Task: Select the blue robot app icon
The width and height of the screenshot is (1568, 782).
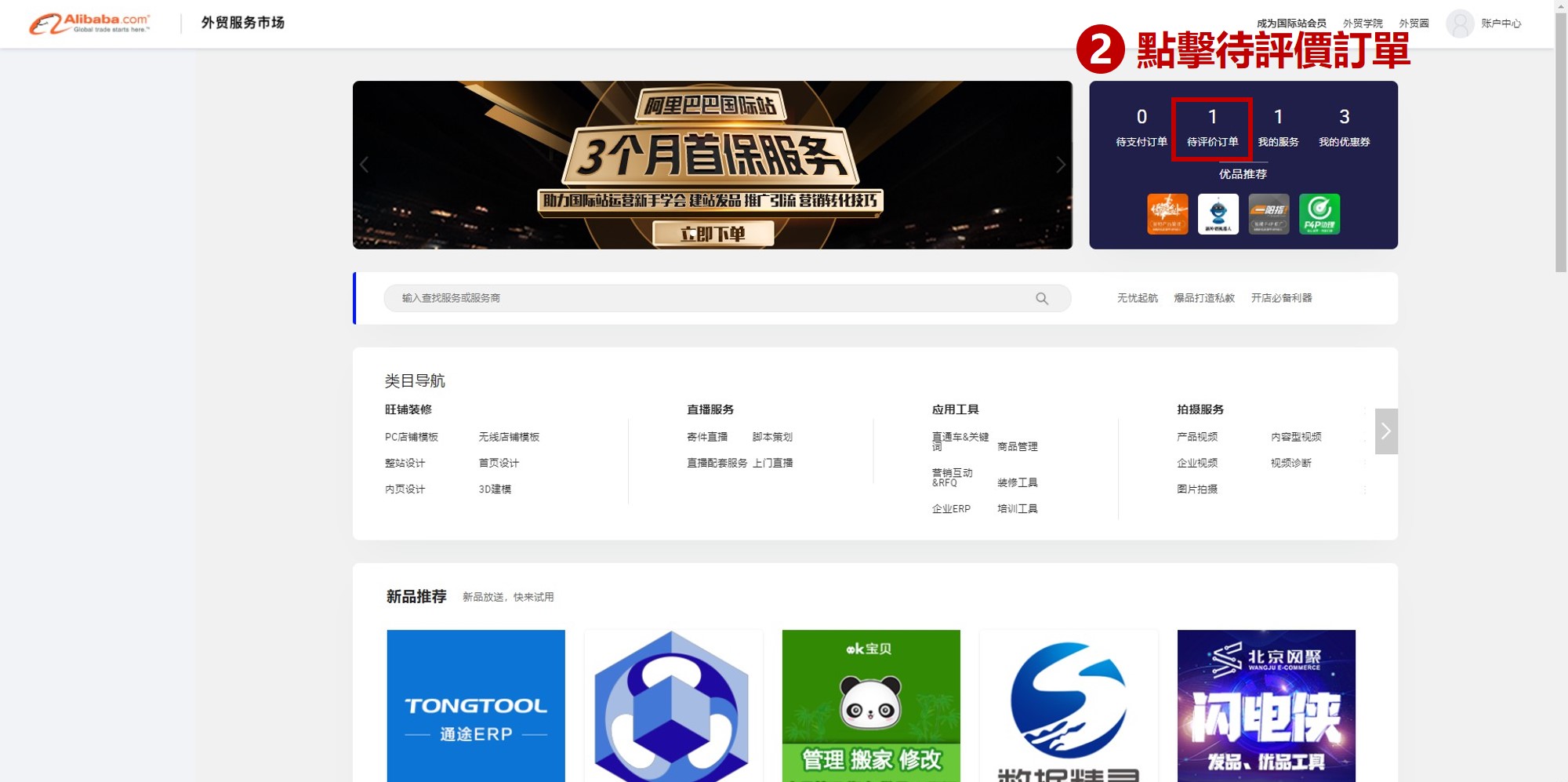Action: (1218, 214)
